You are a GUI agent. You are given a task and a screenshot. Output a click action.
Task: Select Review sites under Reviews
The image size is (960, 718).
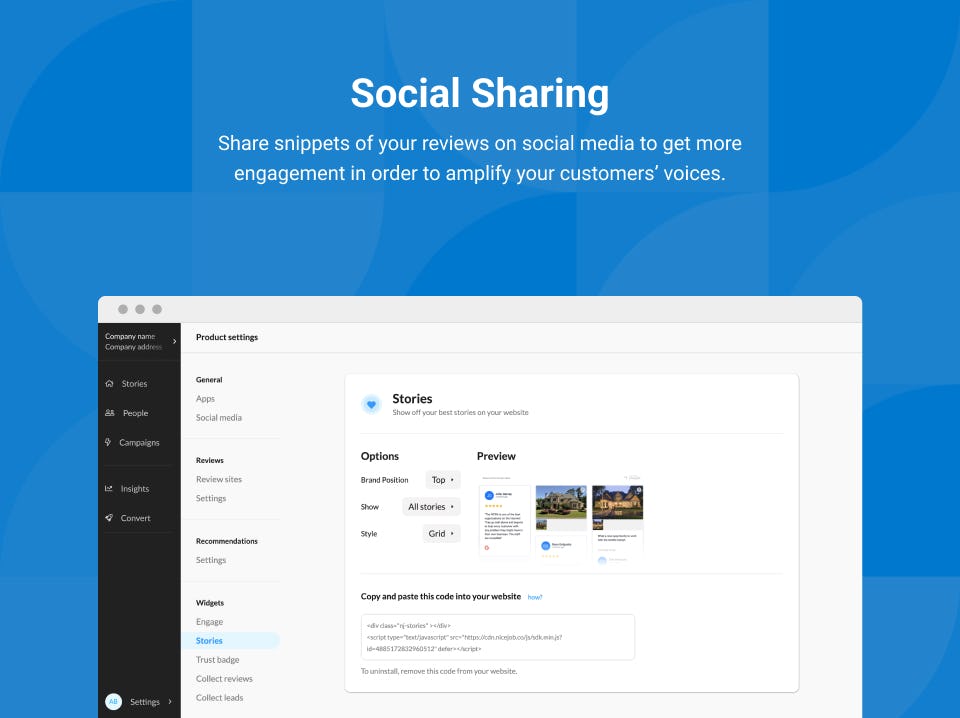pyautogui.click(x=219, y=479)
